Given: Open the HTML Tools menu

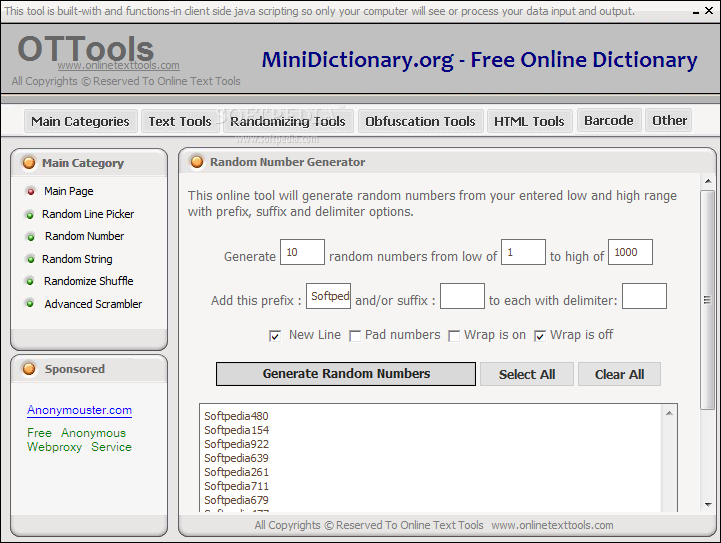Looking at the screenshot, I should tap(529, 121).
